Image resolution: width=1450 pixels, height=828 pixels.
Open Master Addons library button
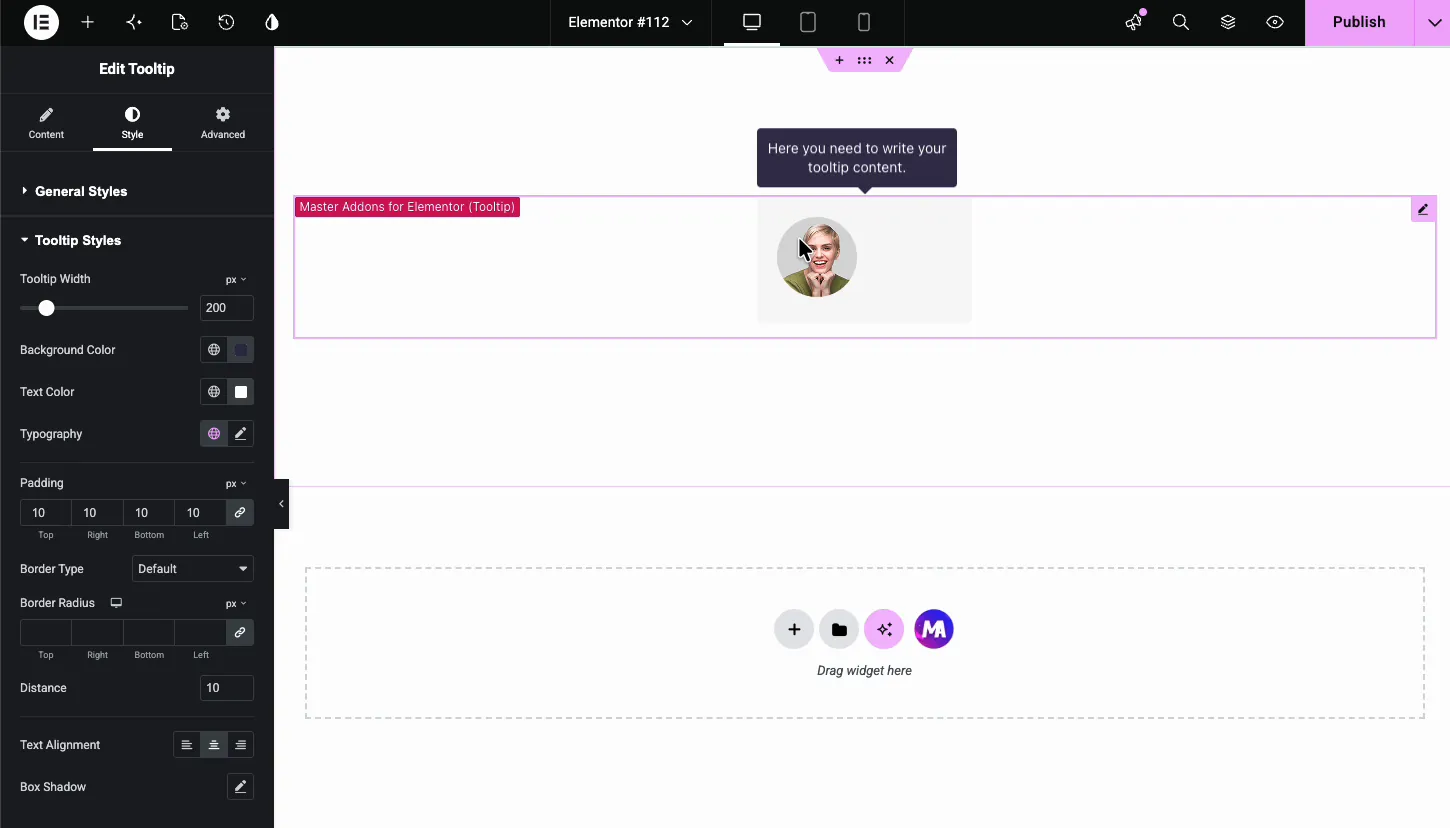coord(934,629)
